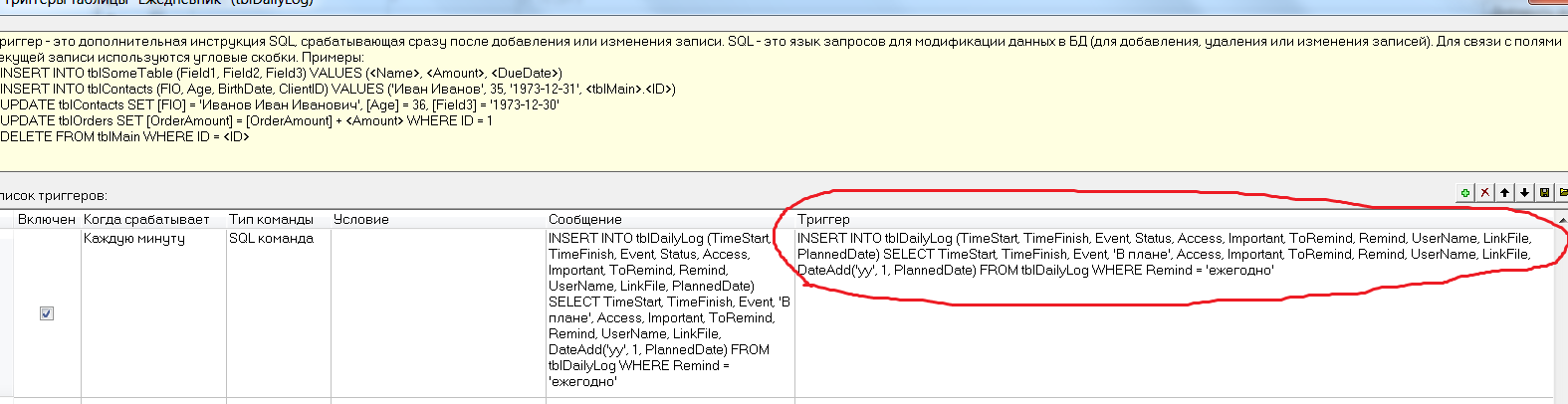Viewport: 1568px width, 404px height.
Task: Edit the Триггер cell SQL statement
Action: (x=1163, y=254)
